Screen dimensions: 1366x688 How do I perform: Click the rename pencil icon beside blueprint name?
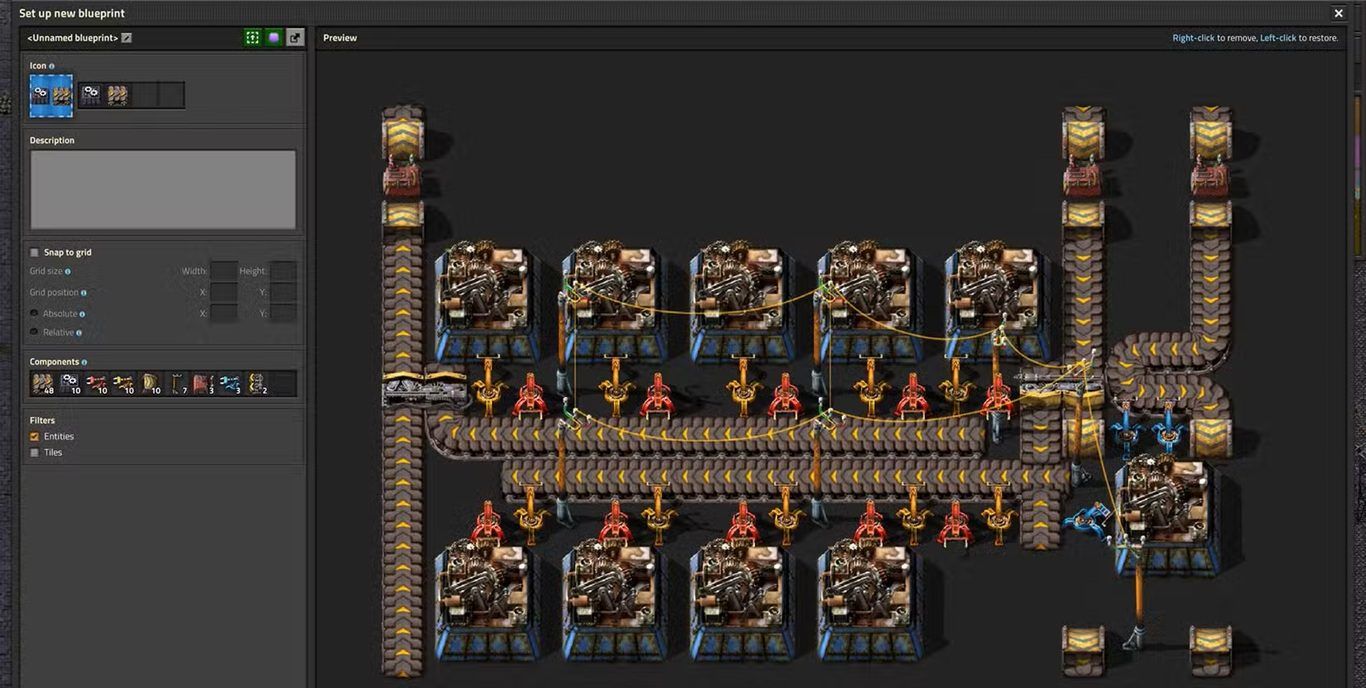(126, 38)
